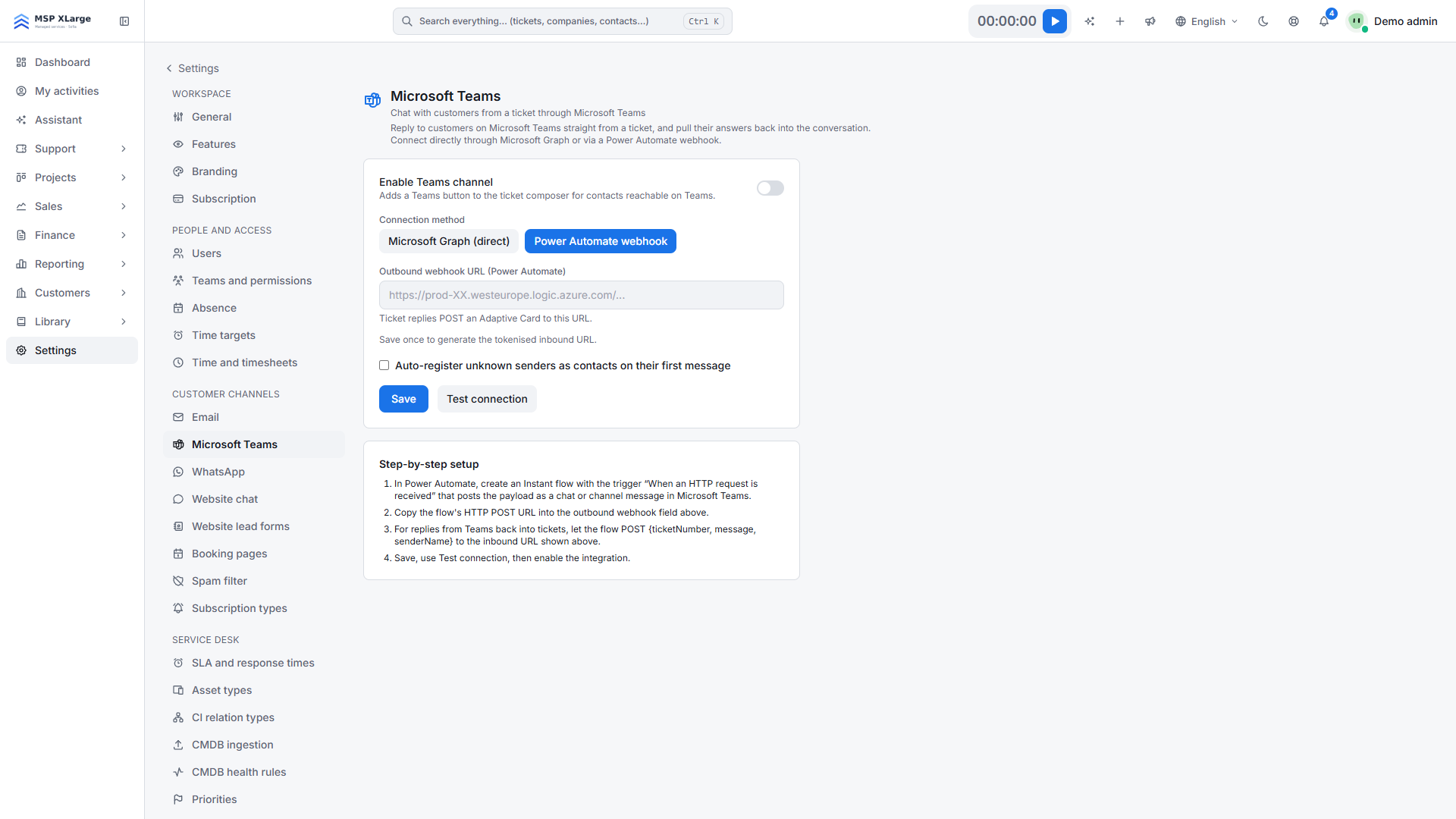The image size is (1456, 819).
Task: Expand the Projects menu chevron
Action: coord(124,177)
